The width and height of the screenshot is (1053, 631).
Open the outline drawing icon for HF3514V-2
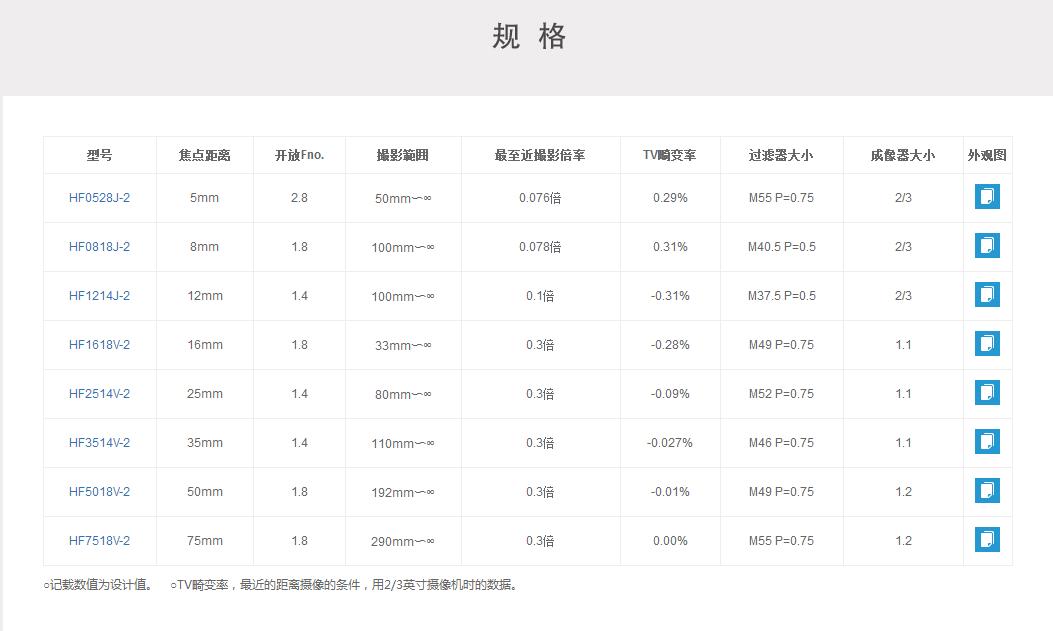(987, 442)
